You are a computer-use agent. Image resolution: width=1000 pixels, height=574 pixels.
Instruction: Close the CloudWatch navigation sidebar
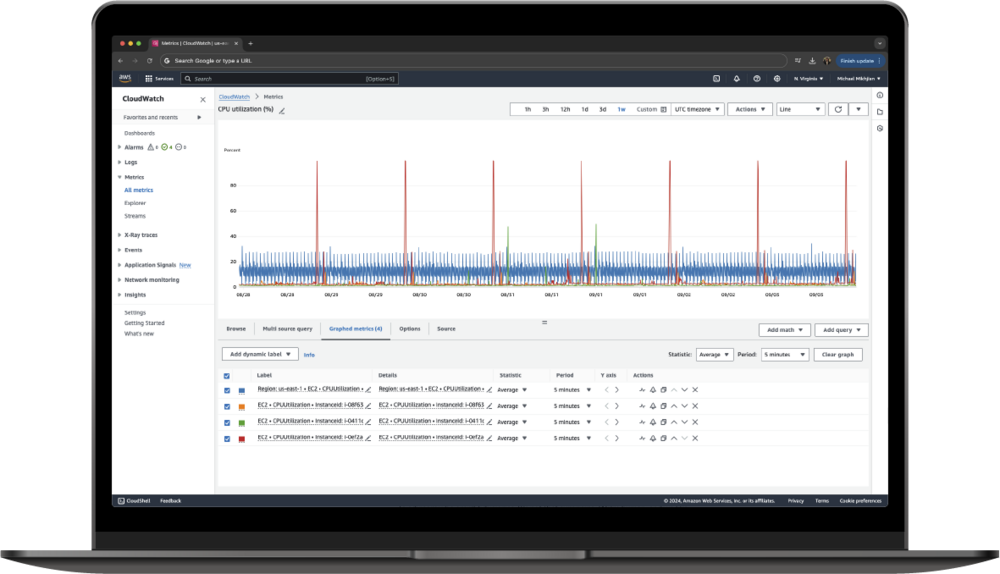(203, 99)
